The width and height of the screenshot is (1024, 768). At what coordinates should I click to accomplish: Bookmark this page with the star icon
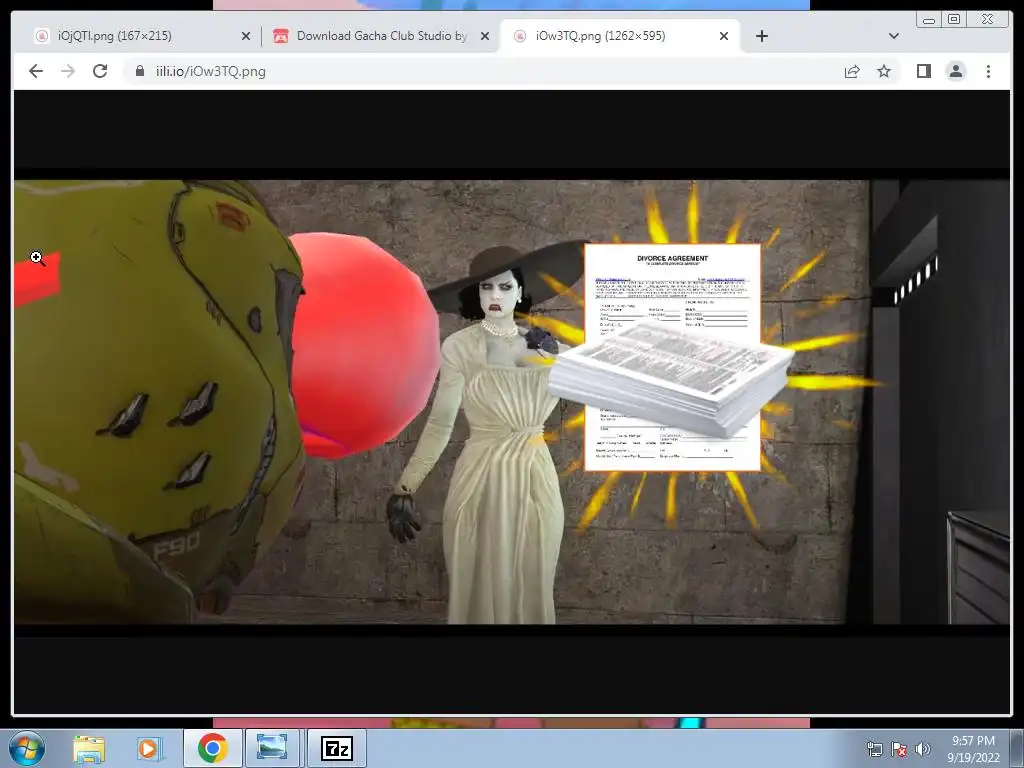pos(884,71)
